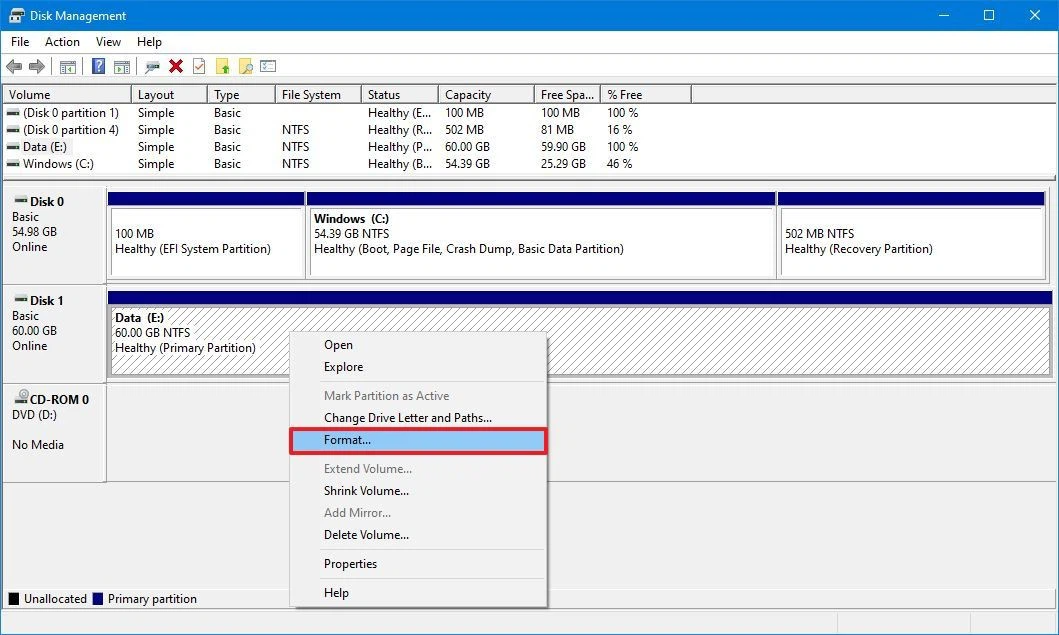Select Windows (C:) row in volume list
This screenshot has width=1059, height=635.
[58, 164]
